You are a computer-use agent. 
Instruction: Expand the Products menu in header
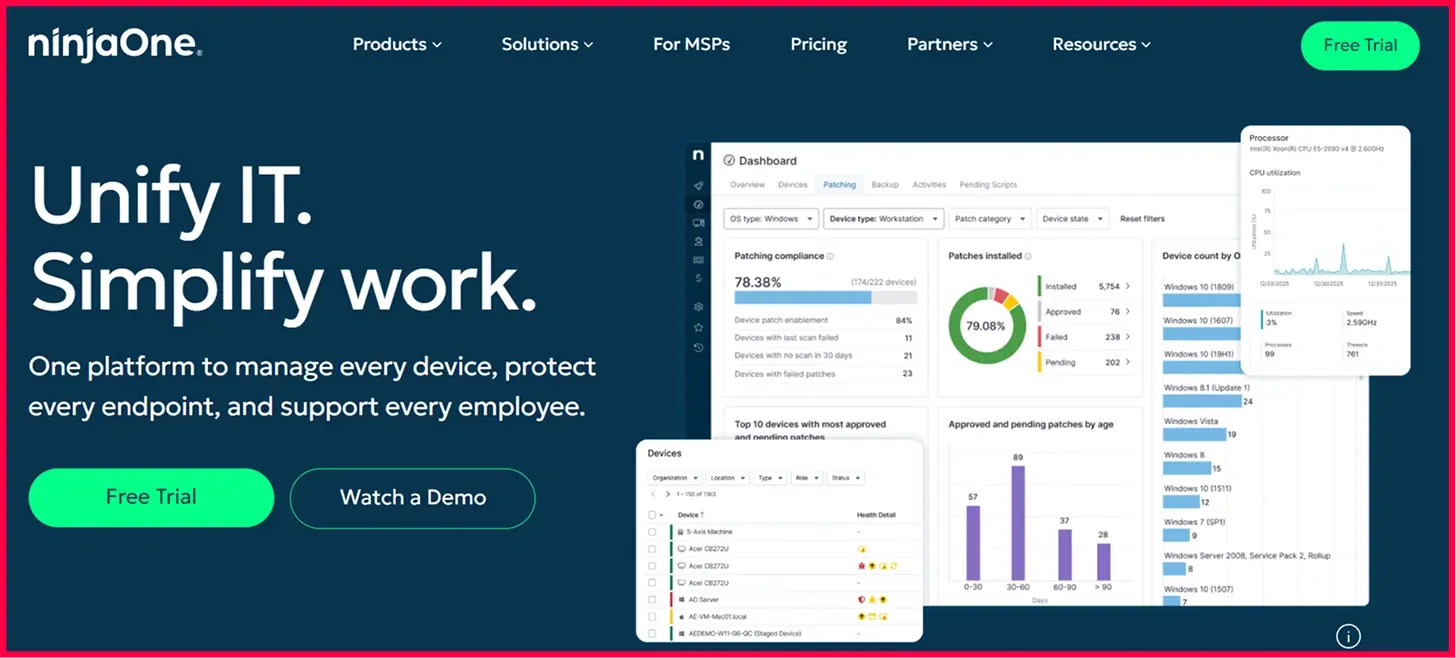point(397,44)
